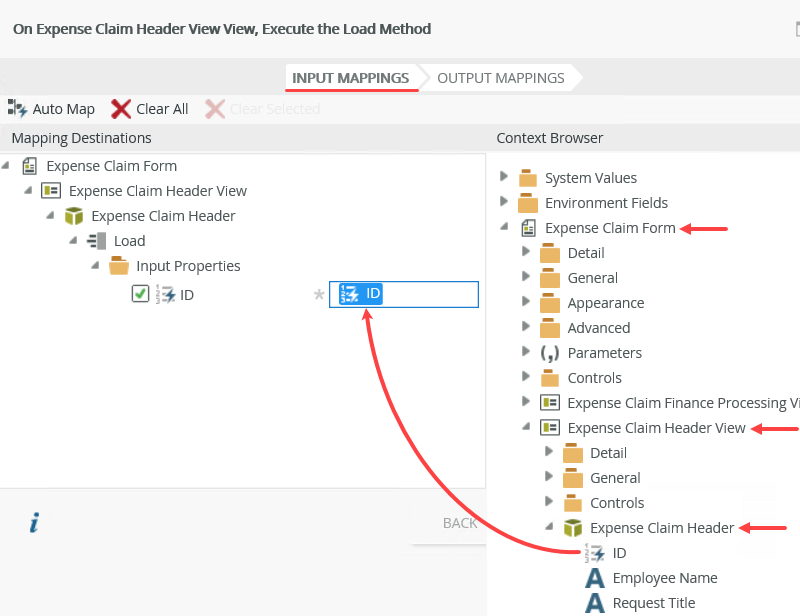
Task: Click the Request Title field icon
Action: coord(595,603)
